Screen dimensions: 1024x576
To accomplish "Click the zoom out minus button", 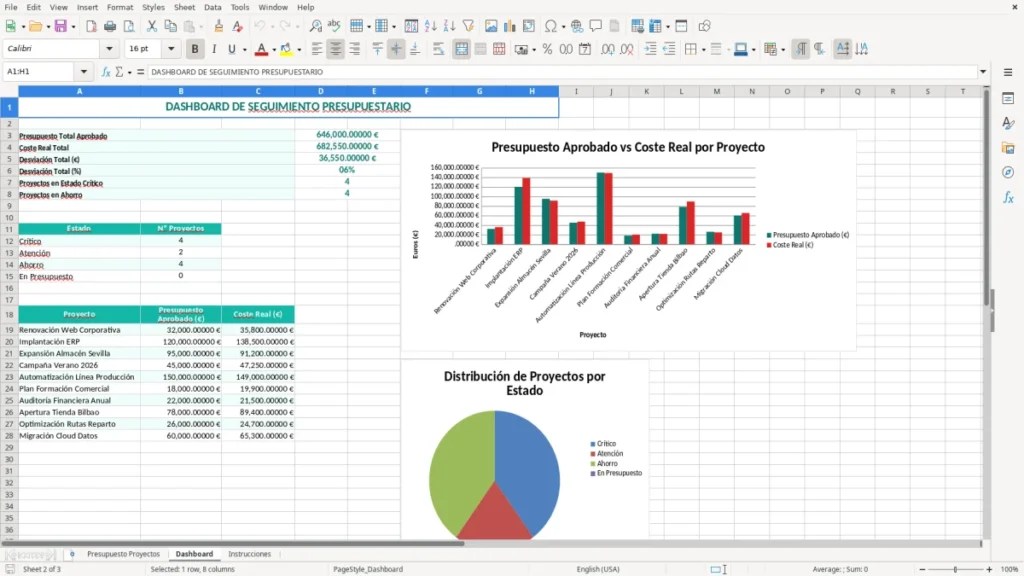I will pyautogui.click(x=922, y=569).
